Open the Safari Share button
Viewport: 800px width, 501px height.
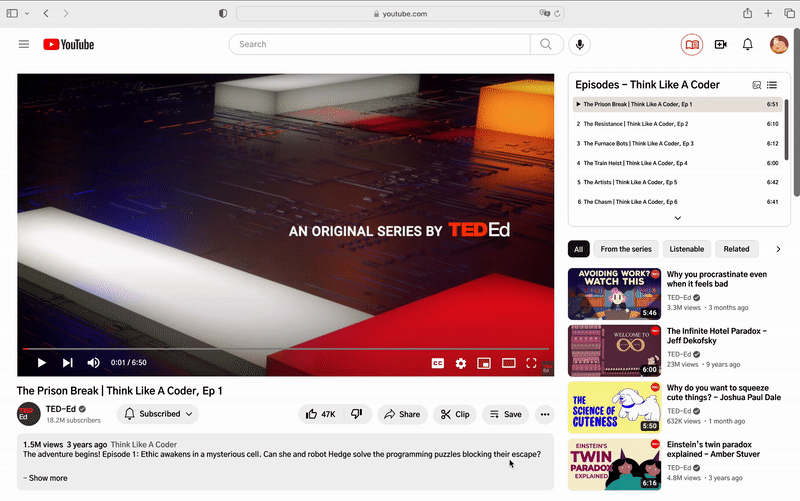747,13
